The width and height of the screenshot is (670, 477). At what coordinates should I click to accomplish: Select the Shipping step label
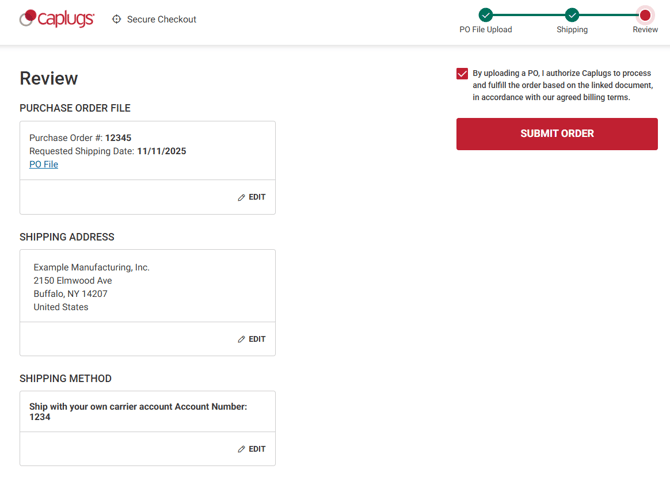click(x=572, y=30)
